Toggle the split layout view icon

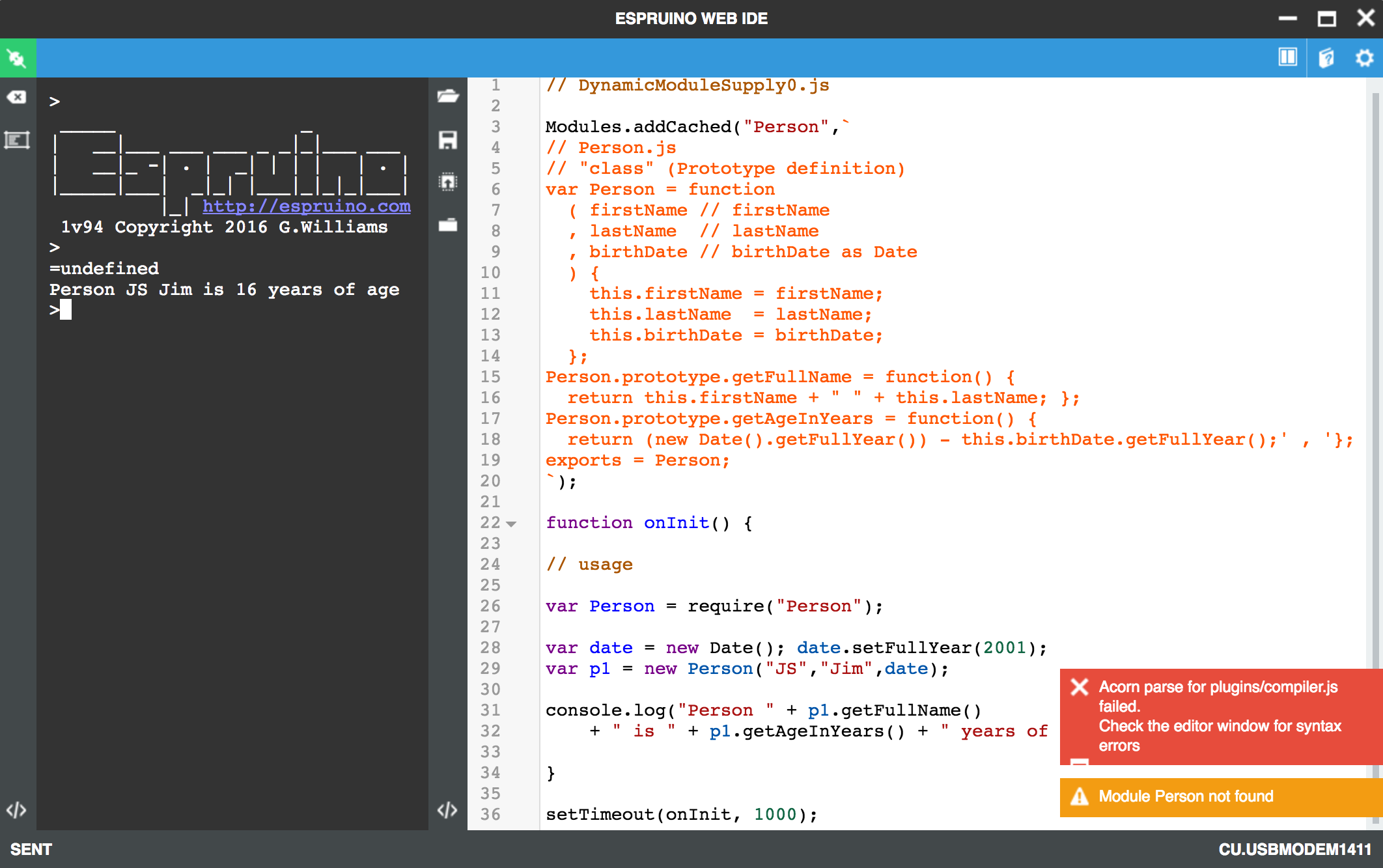1287,58
